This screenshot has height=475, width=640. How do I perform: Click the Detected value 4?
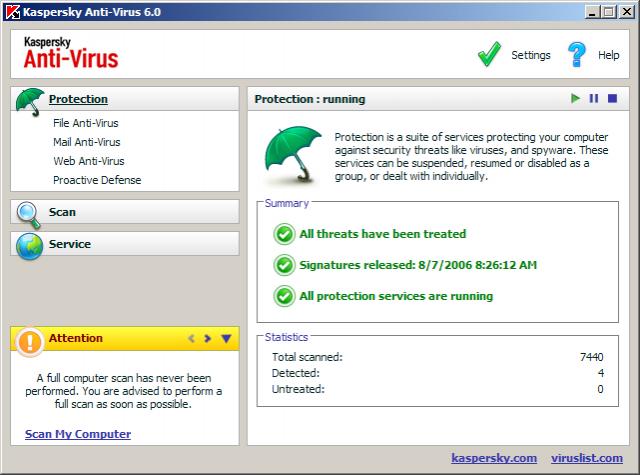click(x=601, y=373)
